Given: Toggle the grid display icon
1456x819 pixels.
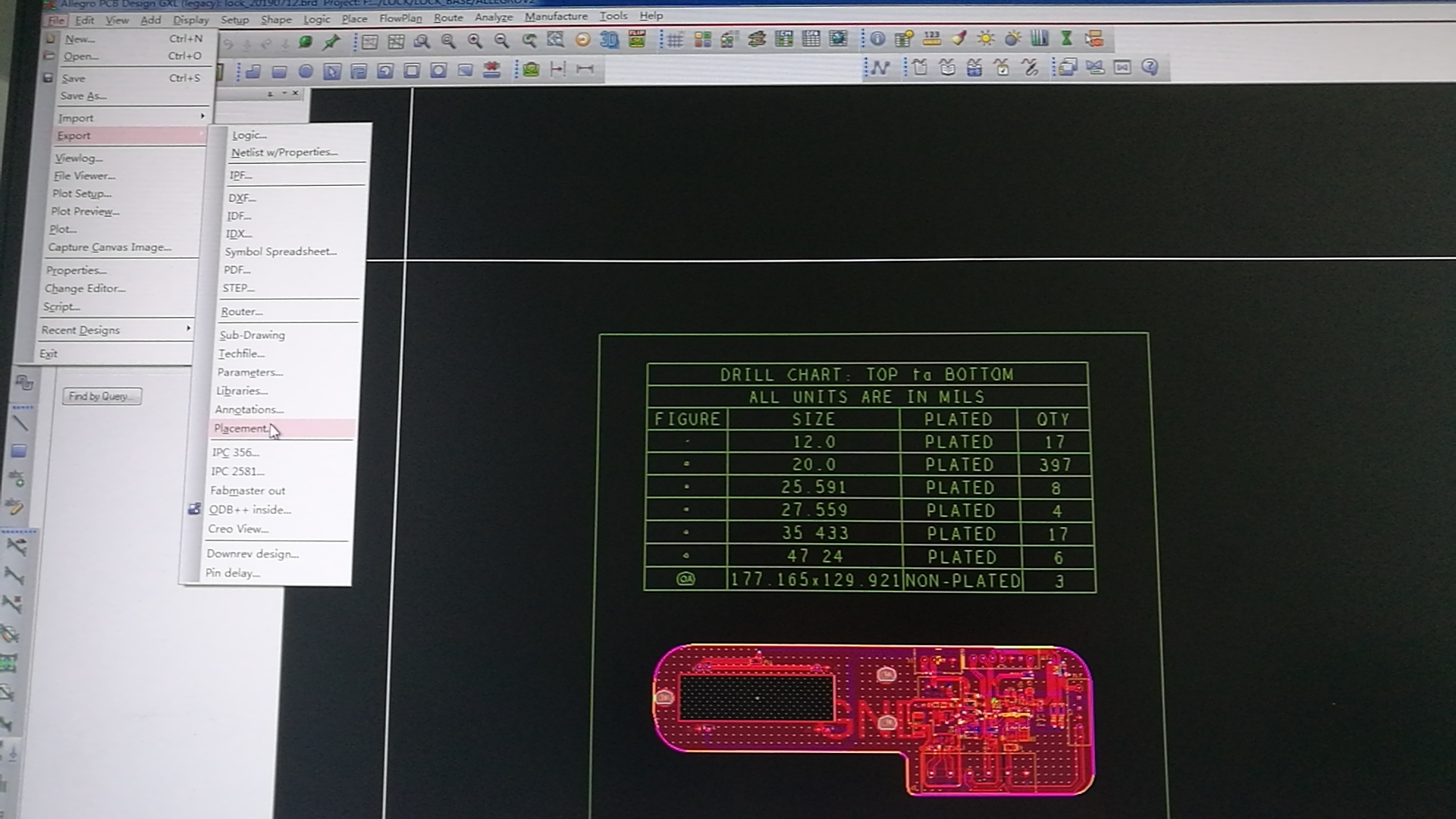Looking at the screenshot, I should (674, 40).
